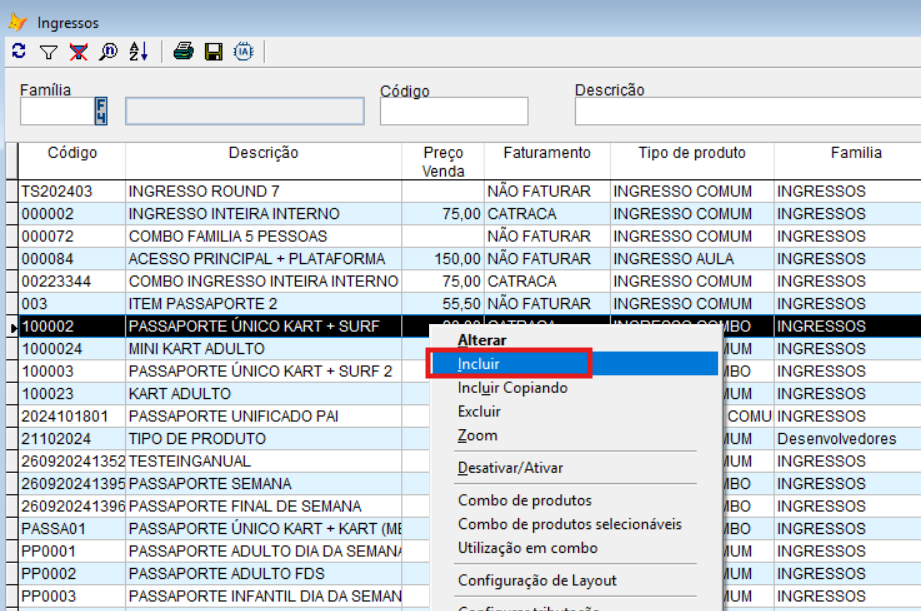Select Incluir in the context menu

coord(479,364)
